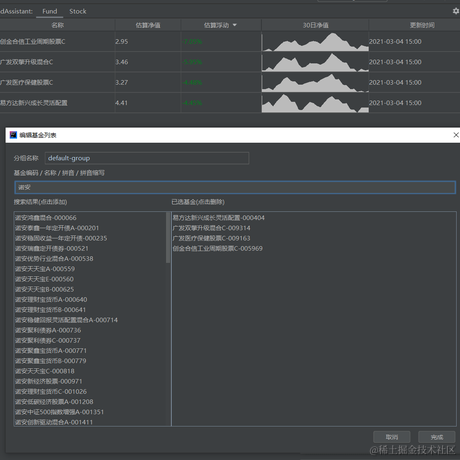Select the 广发医疗保健股票C table row name

point(27,82)
